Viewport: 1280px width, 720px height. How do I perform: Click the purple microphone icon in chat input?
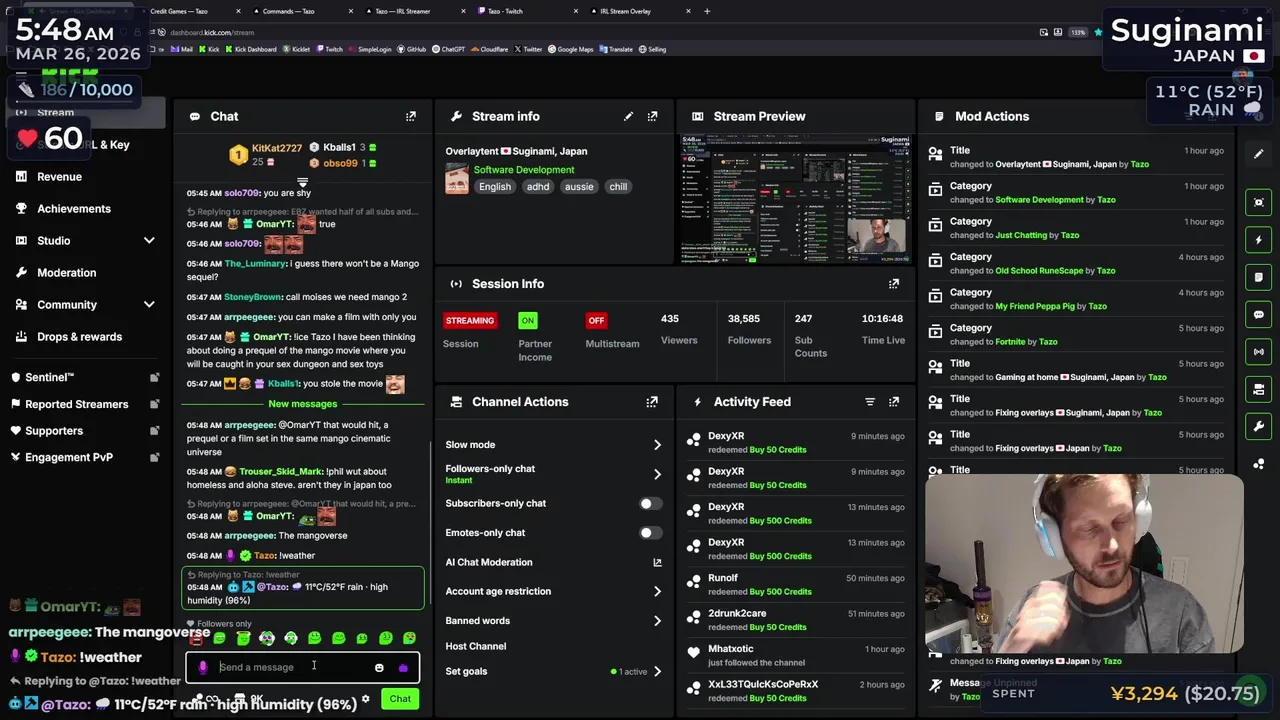click(203, 668)
